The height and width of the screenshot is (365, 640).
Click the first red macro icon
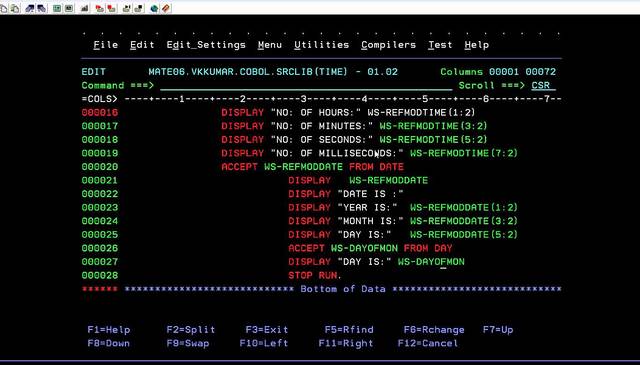100,8
